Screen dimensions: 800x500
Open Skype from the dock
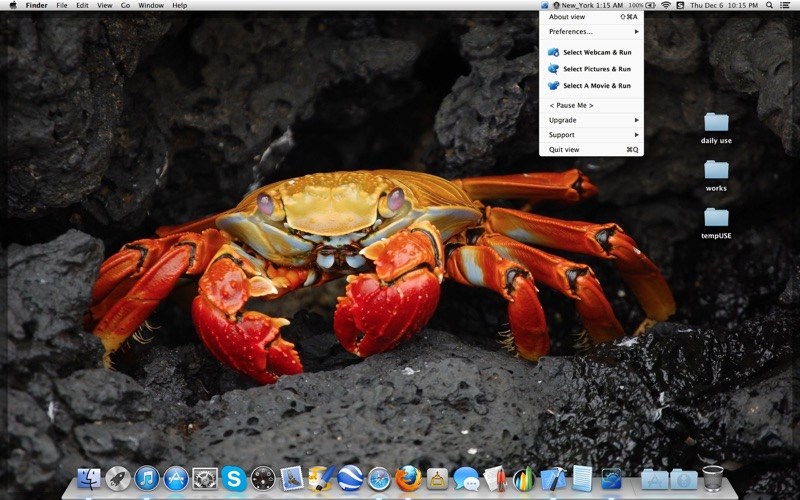[234, 479]
